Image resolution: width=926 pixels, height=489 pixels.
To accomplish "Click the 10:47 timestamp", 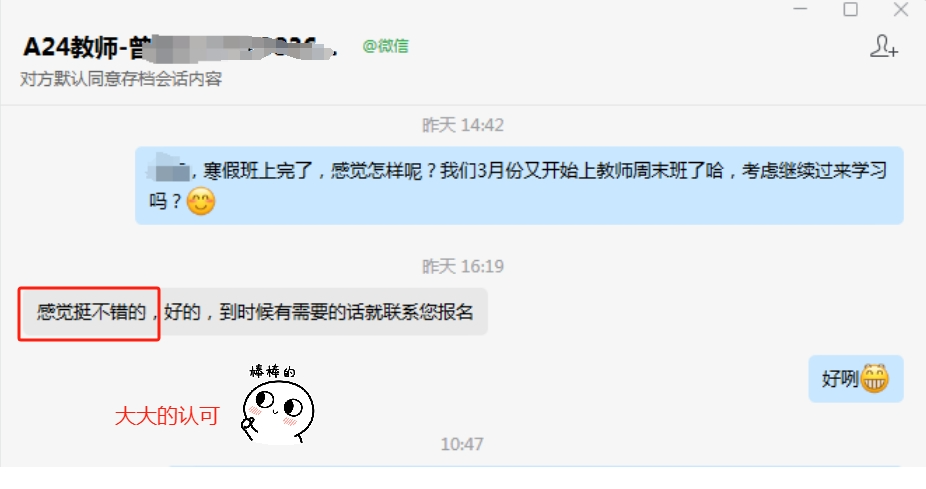I will click(x=462, y=444).
